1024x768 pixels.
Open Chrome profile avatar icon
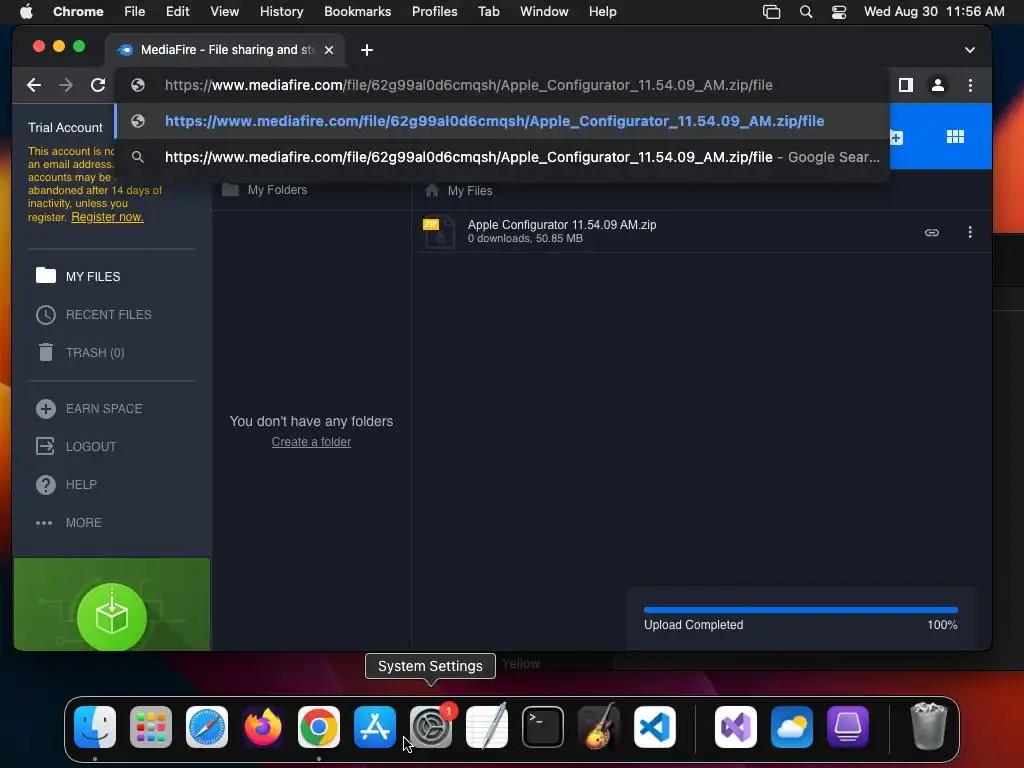pyautogui.click(x=937, y=85)
